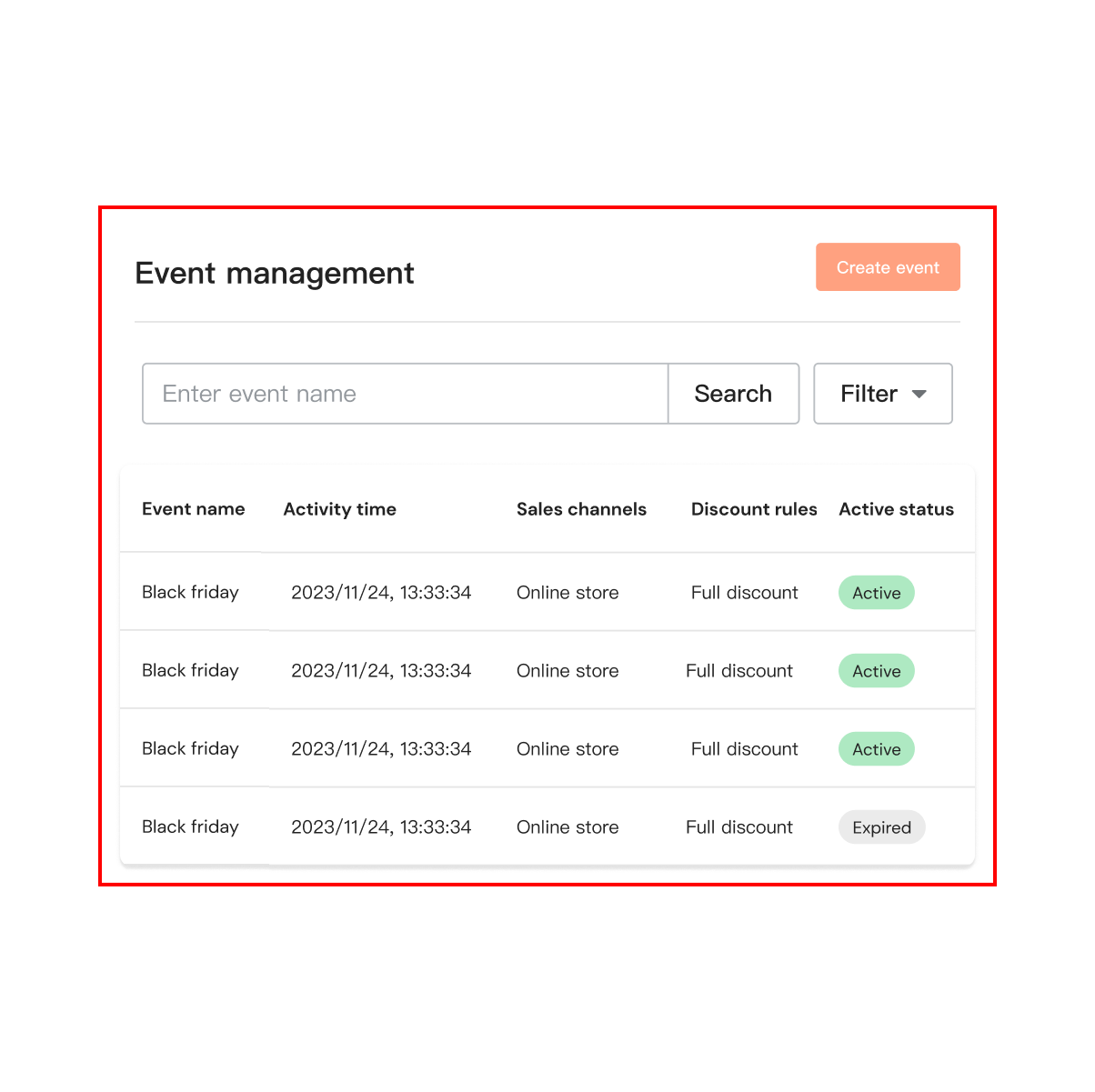The height and width of the screenshot is (1092, 1095).
Task: Click the second row's activity time
Action: (381, 671)
